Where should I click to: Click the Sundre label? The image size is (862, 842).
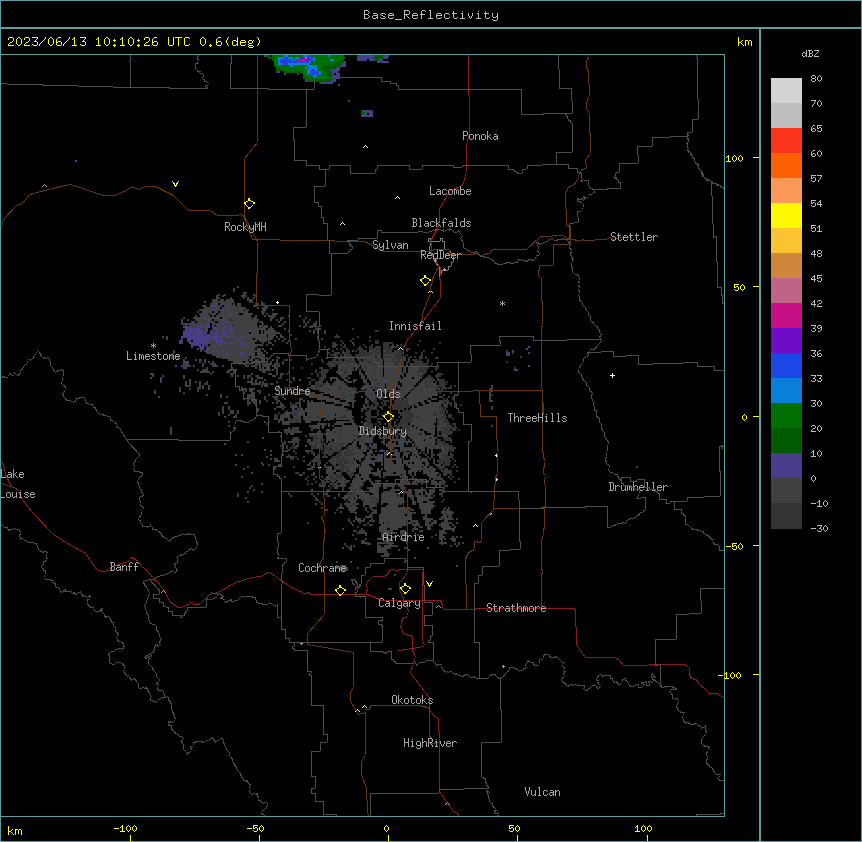(x=292, y=391)
